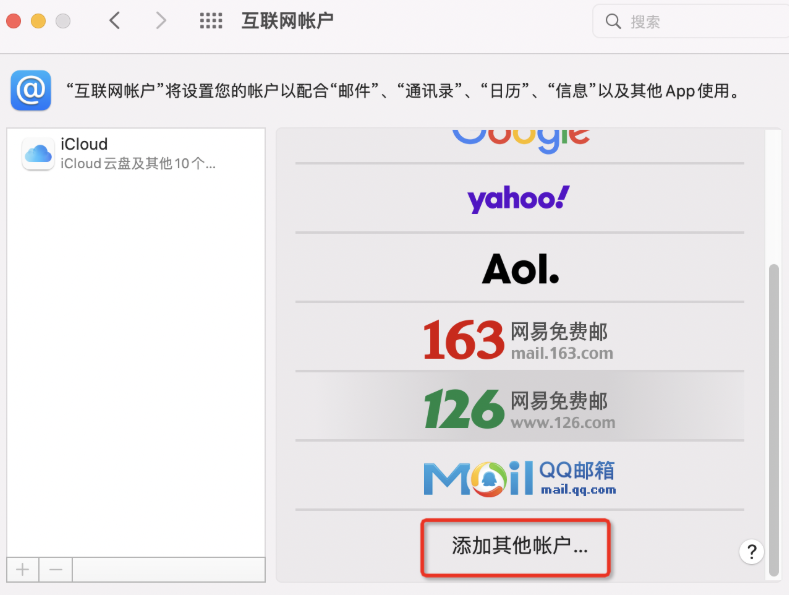
Task: Click the magnifying glass search icon
Action: (613, 21)
